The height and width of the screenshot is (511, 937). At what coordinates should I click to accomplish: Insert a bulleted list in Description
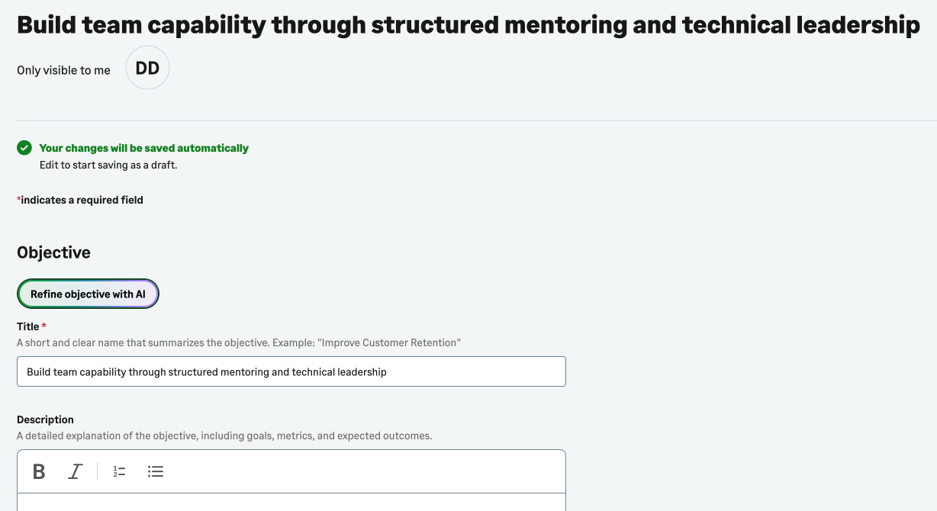[155, 472]
